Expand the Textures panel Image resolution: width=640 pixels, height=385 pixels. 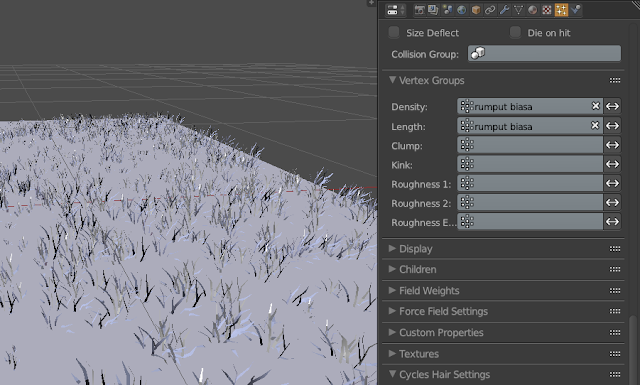392,353
